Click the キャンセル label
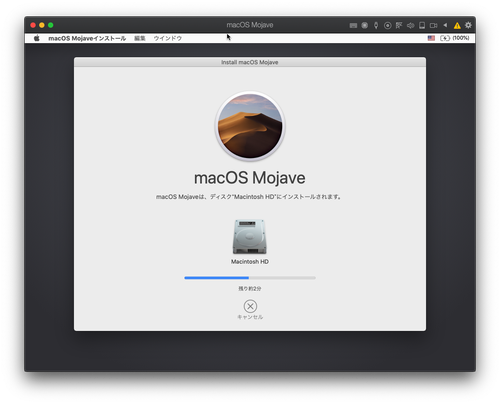This screenshot has width=500, height=404. click(250, 317)
